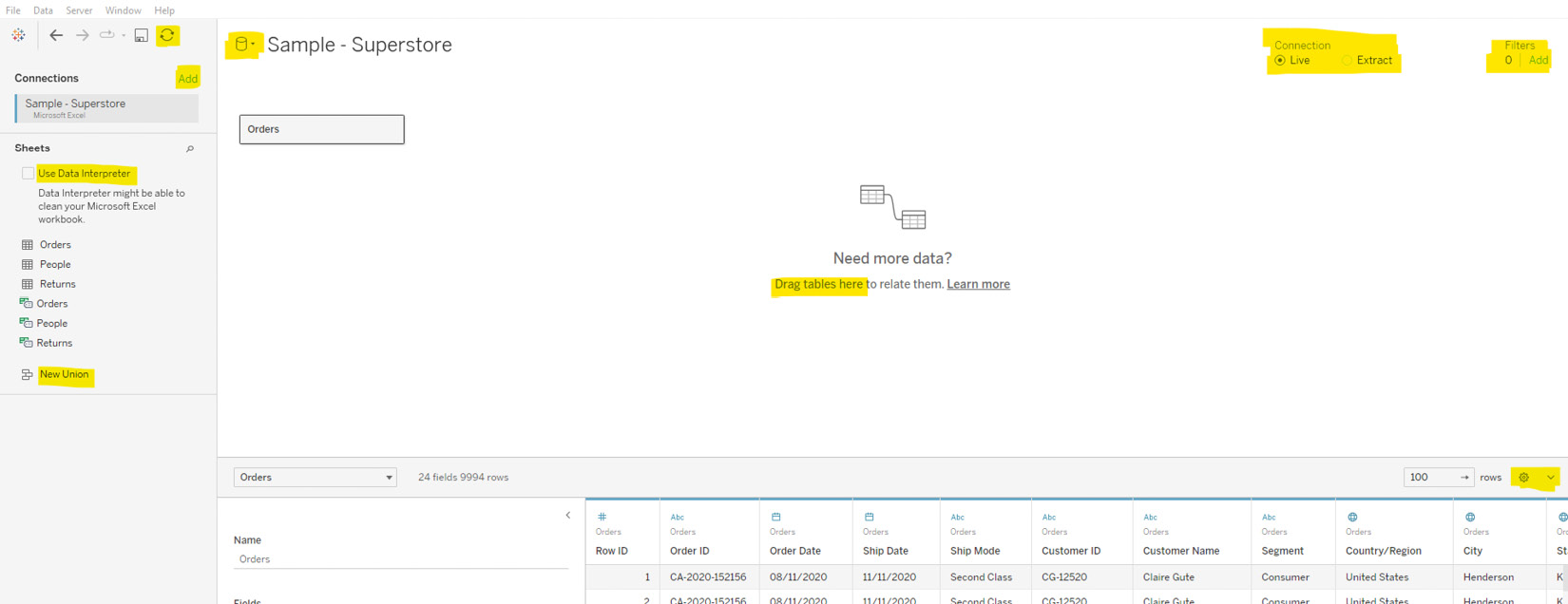The image size is (1568, 604).
Task: Refresh the data source with the circular arrows icon
Action: tap(167, 35)
